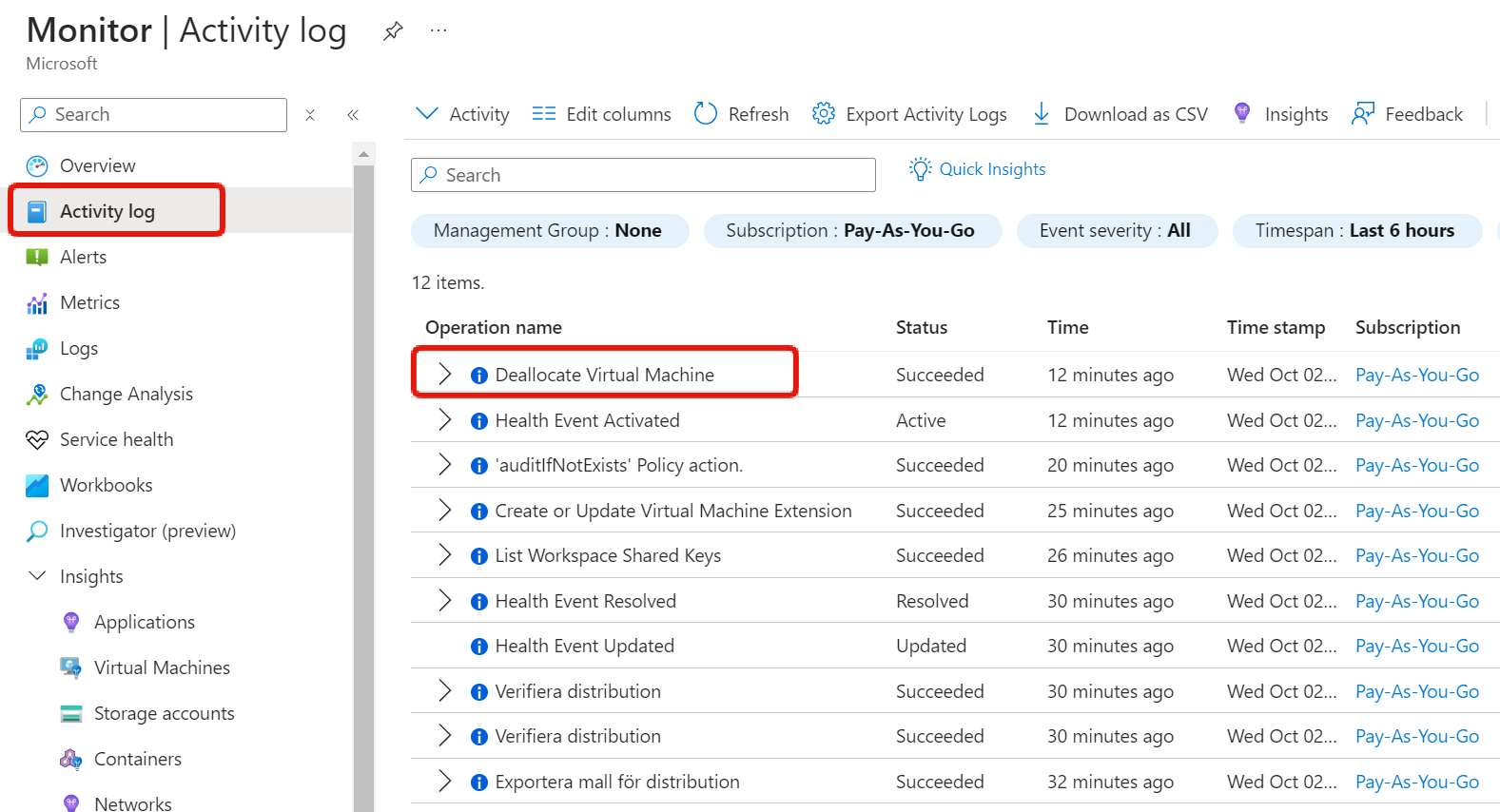This screenshot has width=1500, height=812.
Task: Open Networks insights
Action: (x=132, y=803)
